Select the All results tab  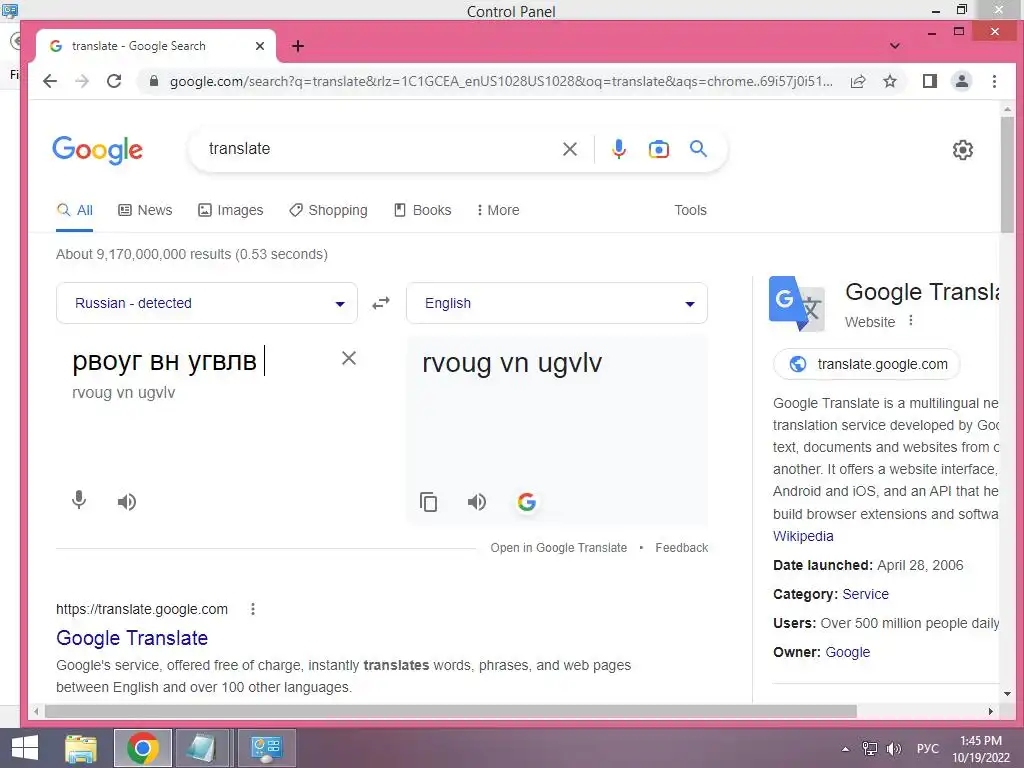(74, 210)
